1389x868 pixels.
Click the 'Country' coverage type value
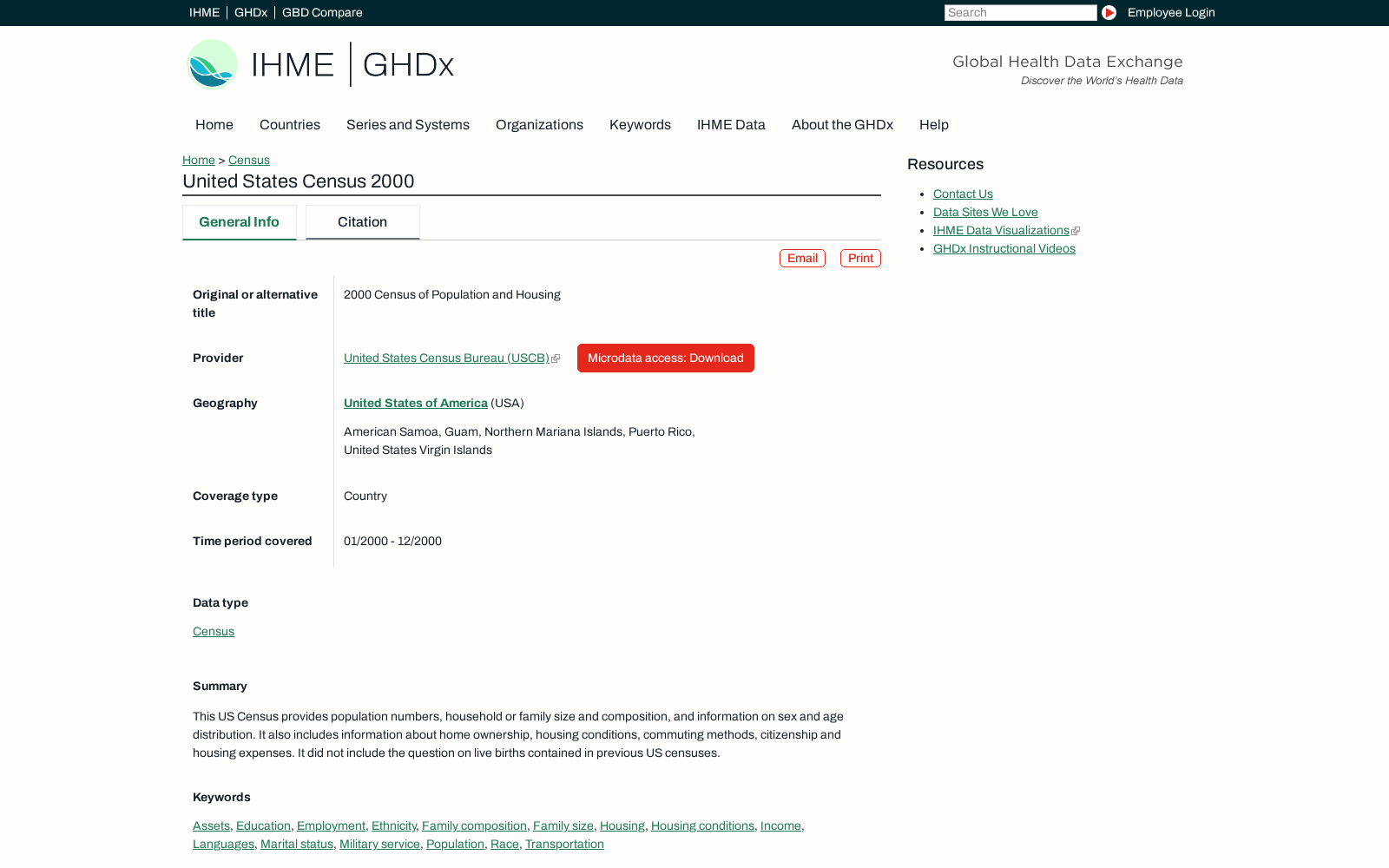pyautogui.click(x=365, y=496)
